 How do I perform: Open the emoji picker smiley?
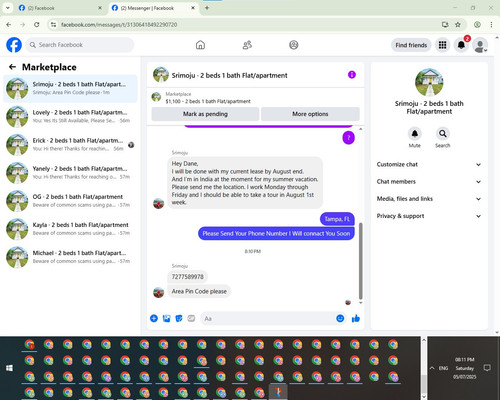[x=340, y=318]
